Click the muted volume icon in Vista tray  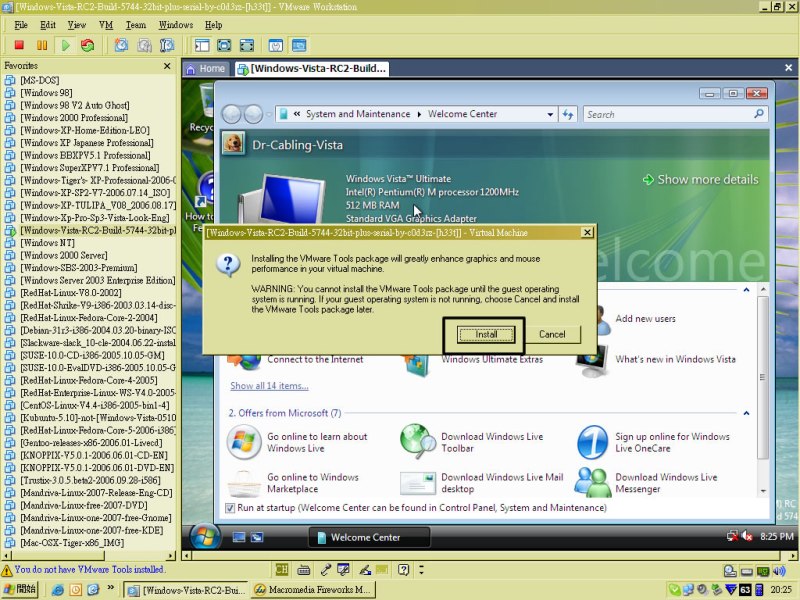747,536
